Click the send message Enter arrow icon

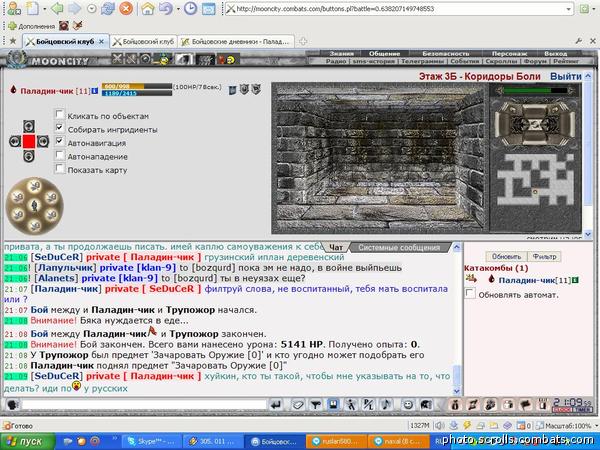pos(276,404)
